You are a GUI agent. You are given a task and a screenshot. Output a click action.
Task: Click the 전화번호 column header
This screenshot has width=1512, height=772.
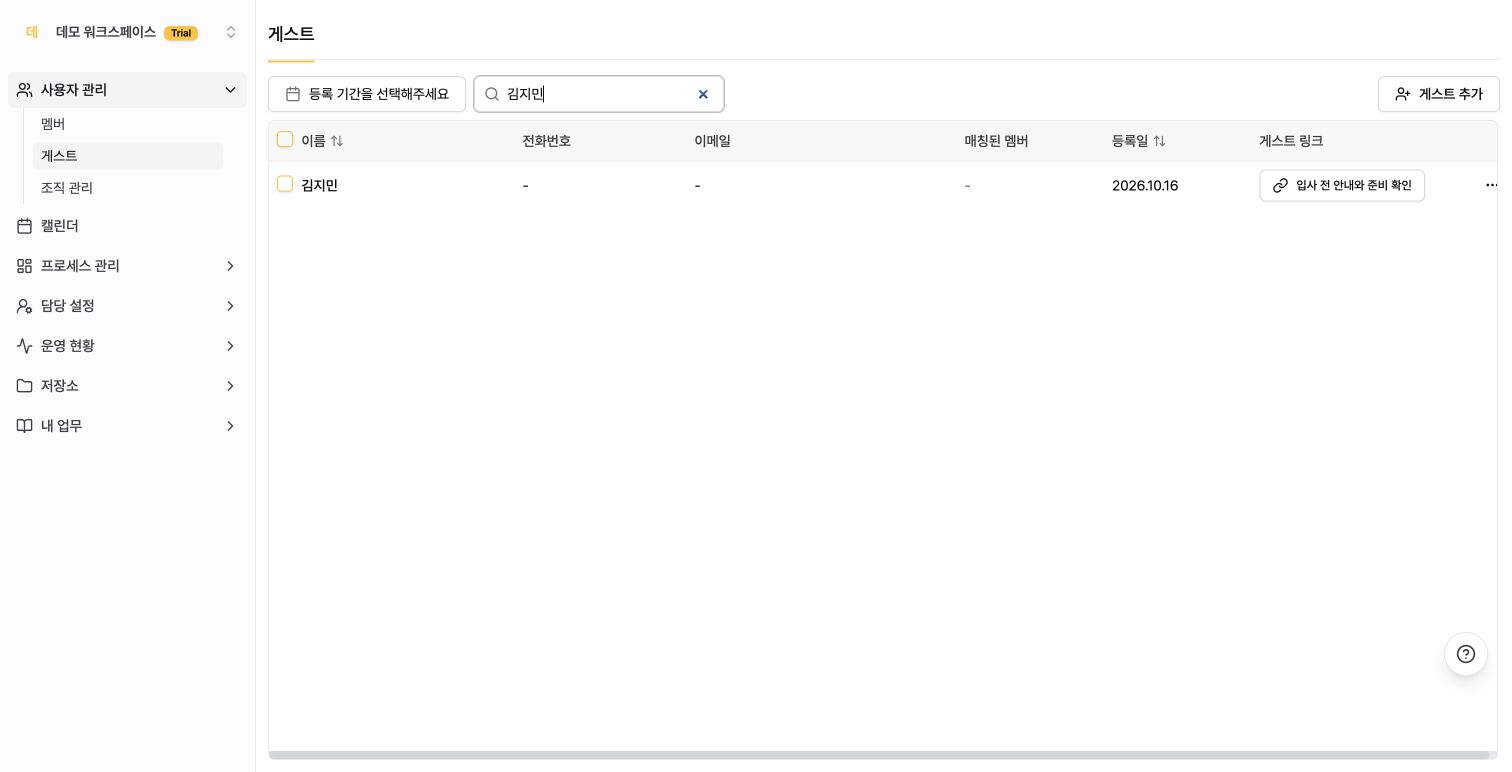547,141
